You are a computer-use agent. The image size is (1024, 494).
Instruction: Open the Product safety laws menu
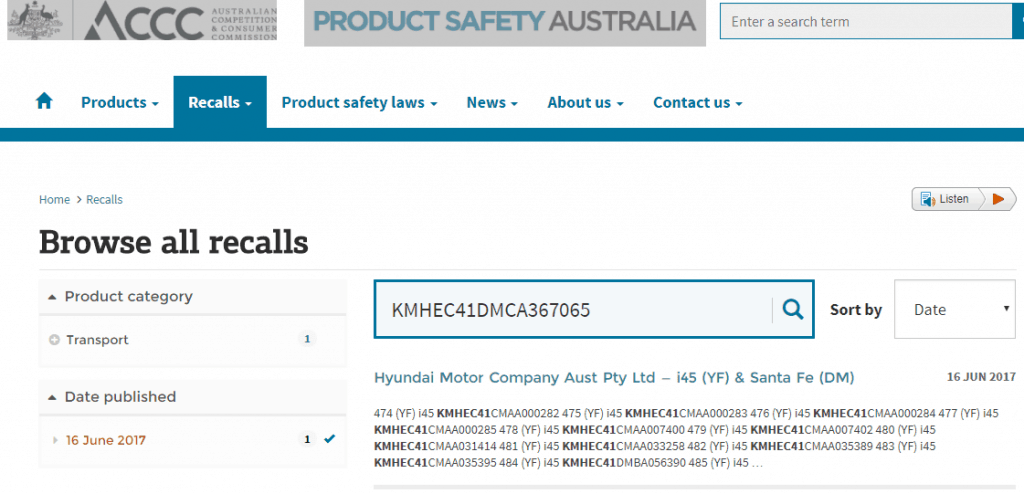point(359,103)
